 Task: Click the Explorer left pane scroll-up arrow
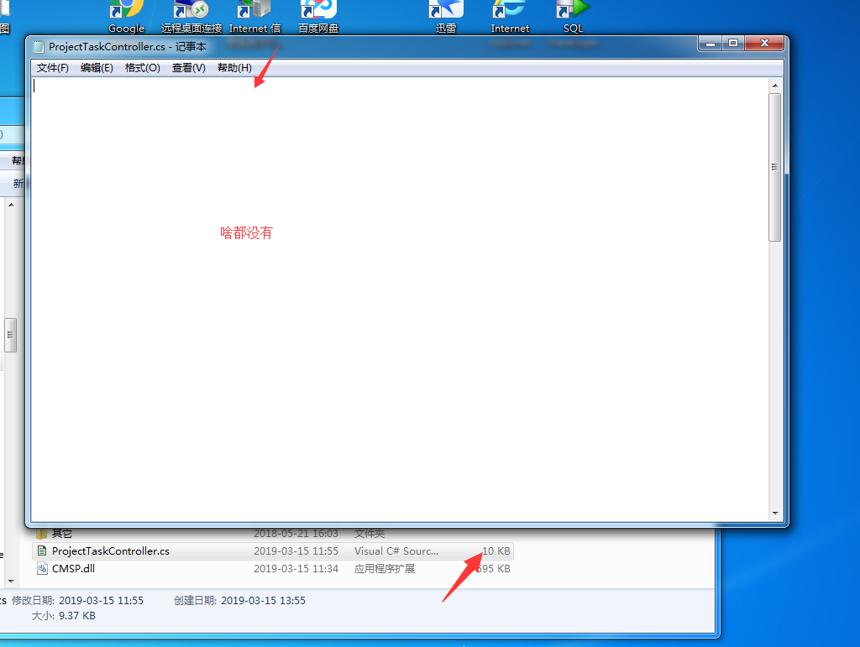(x=10, y=205)
